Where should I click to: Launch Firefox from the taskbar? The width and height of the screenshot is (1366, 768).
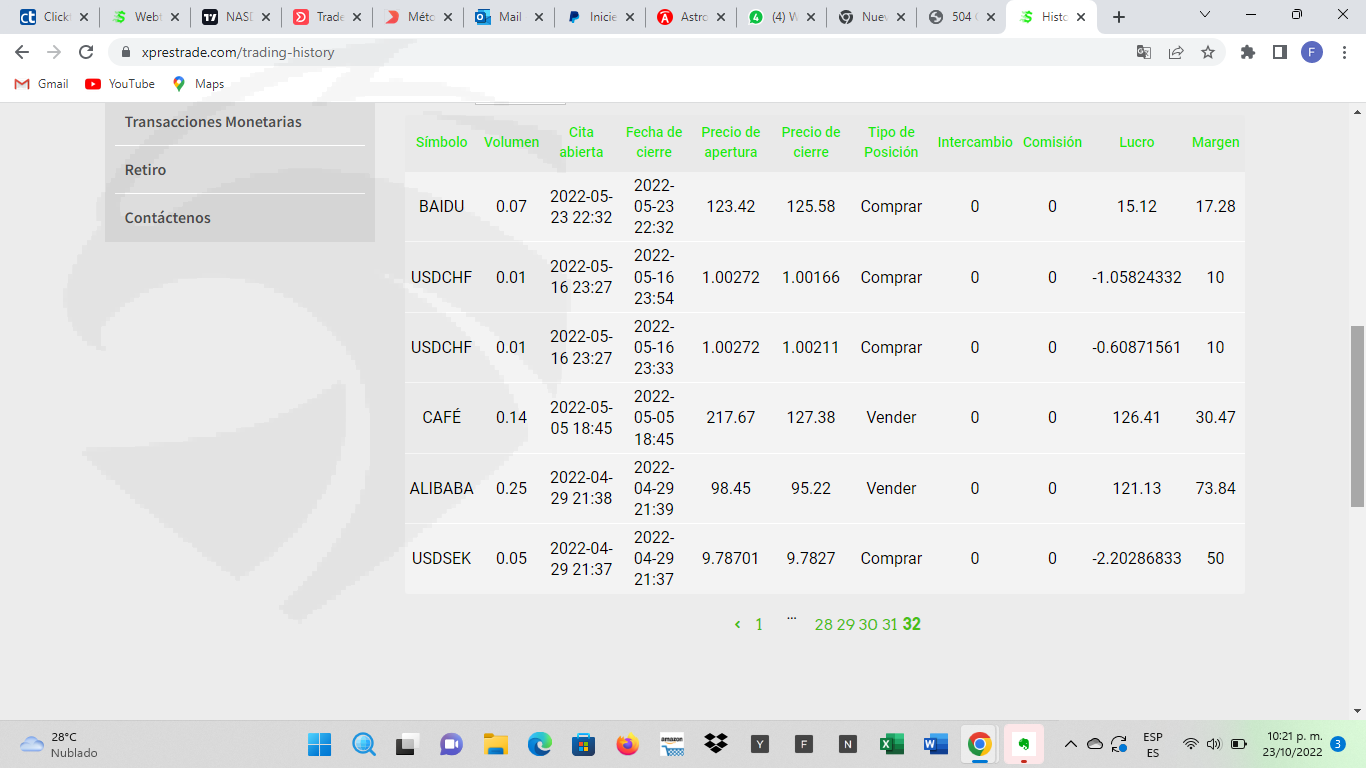point(628,744)
